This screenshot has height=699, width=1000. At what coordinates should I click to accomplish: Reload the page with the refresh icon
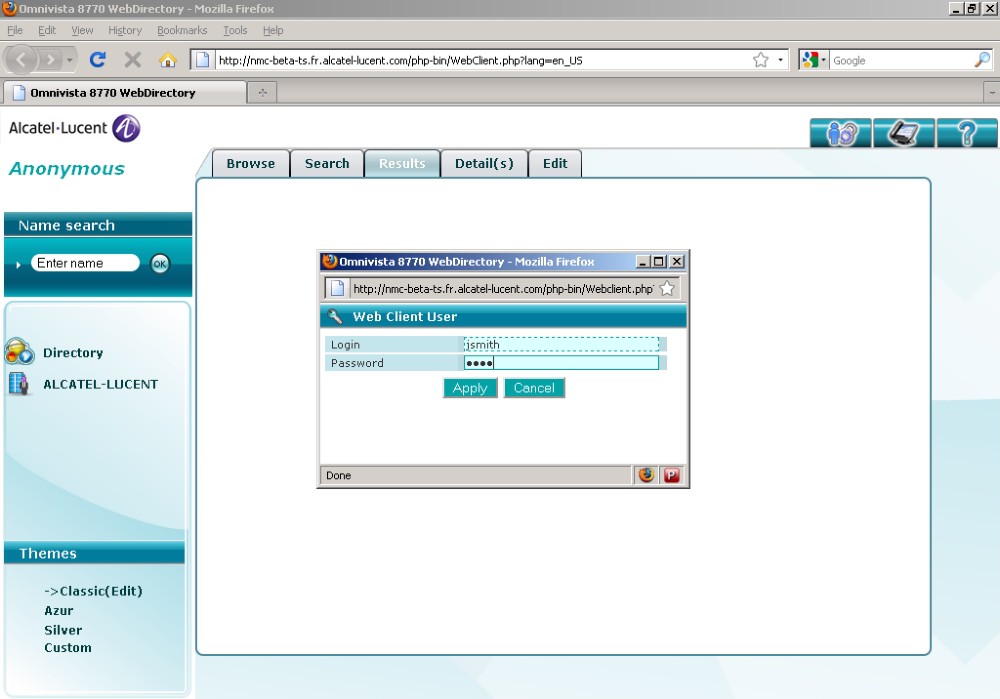pyautogui.click(x=98, y=60)
